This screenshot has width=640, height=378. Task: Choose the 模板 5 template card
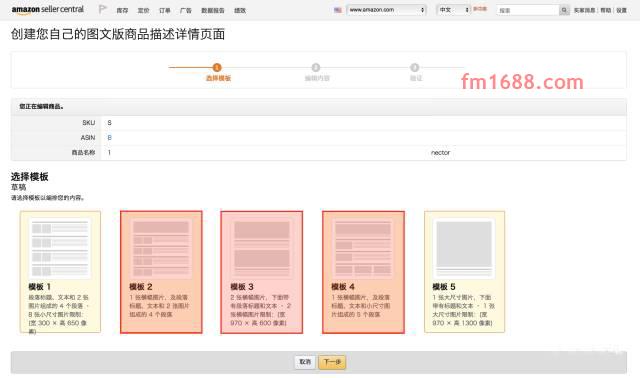[x=464, y=272]
